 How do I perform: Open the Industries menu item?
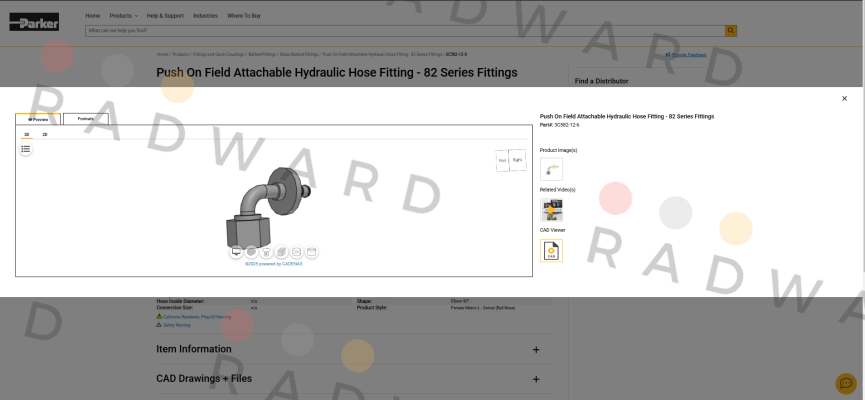(205, 16)
